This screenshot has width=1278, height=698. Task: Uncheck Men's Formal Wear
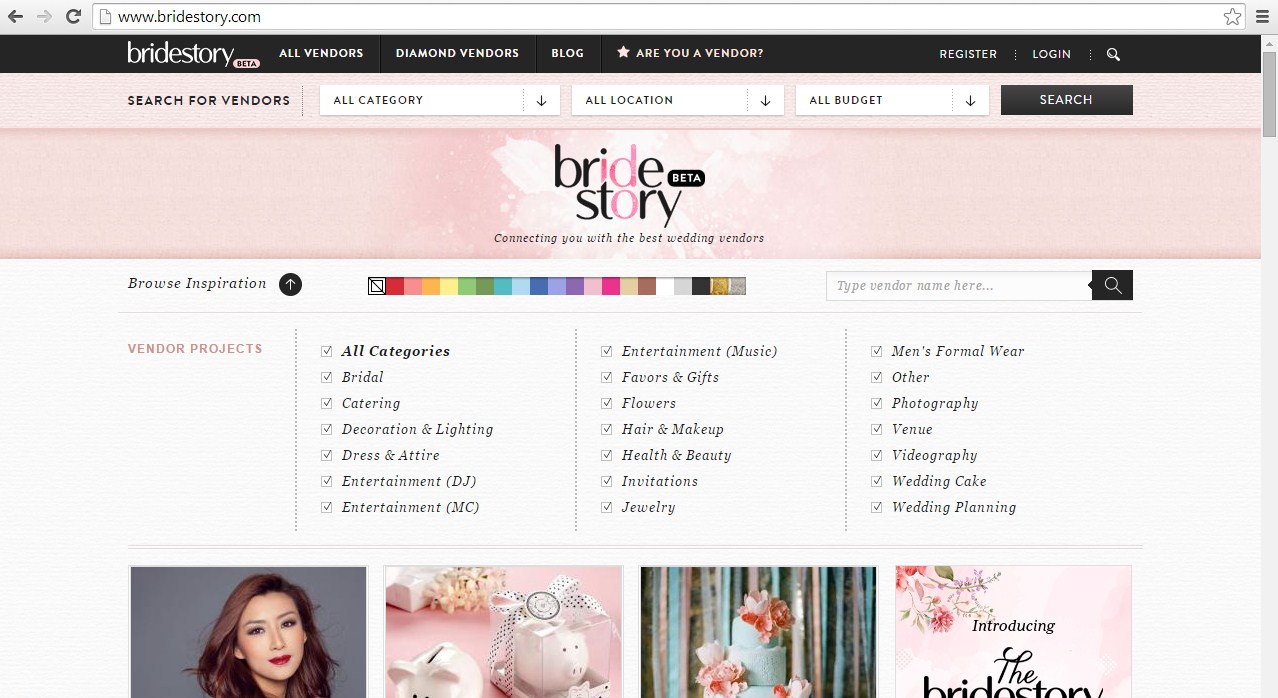[877, 351]
